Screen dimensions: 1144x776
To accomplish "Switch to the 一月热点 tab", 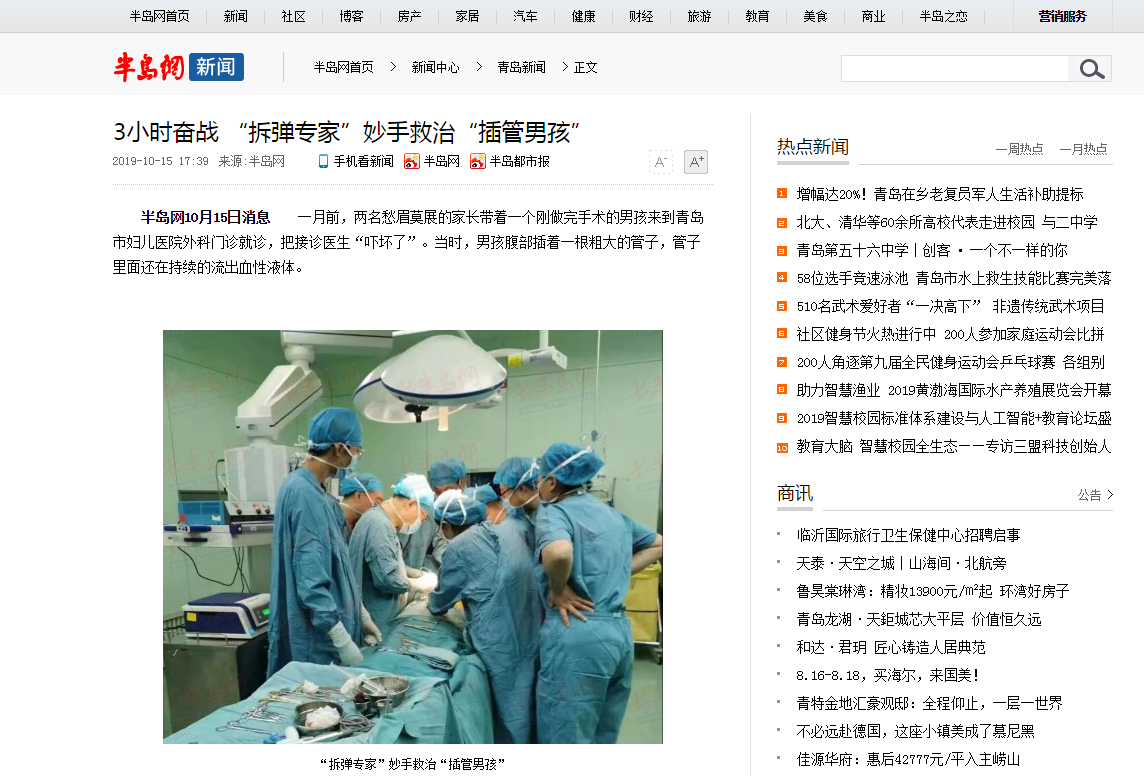I will coord(1083,149).
